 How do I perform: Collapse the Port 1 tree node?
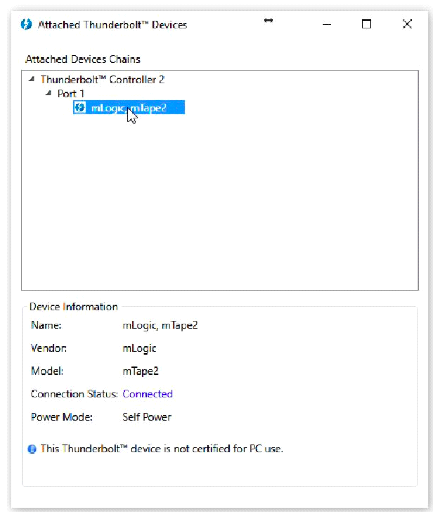pos(49,93)
